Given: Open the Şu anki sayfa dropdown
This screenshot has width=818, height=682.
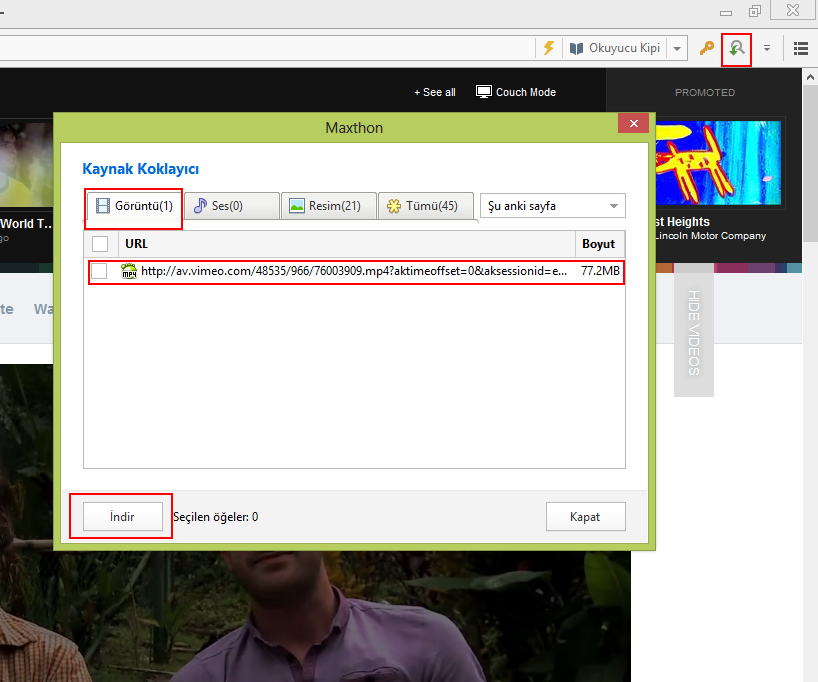Looking at the screenshot, I should pos(552,206).
